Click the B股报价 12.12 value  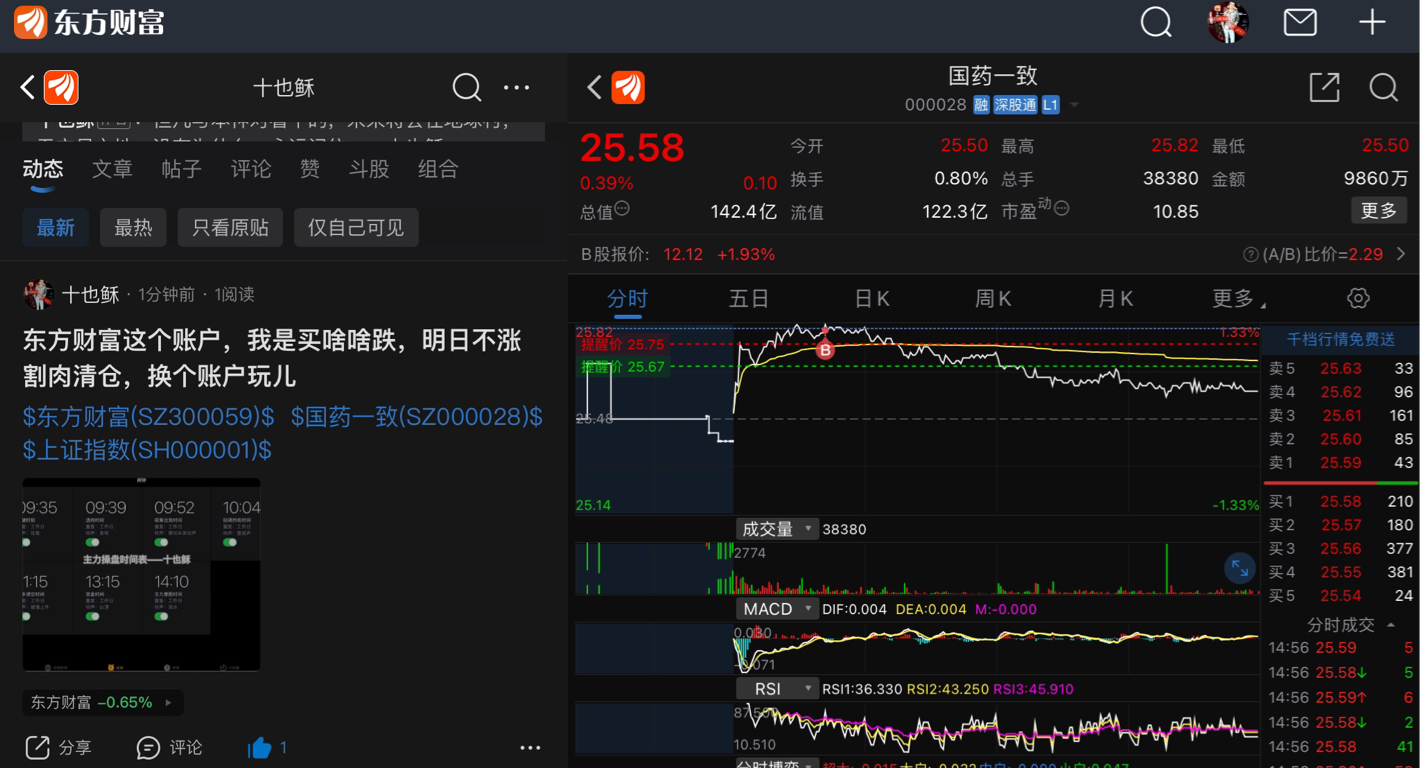[683, 255]
